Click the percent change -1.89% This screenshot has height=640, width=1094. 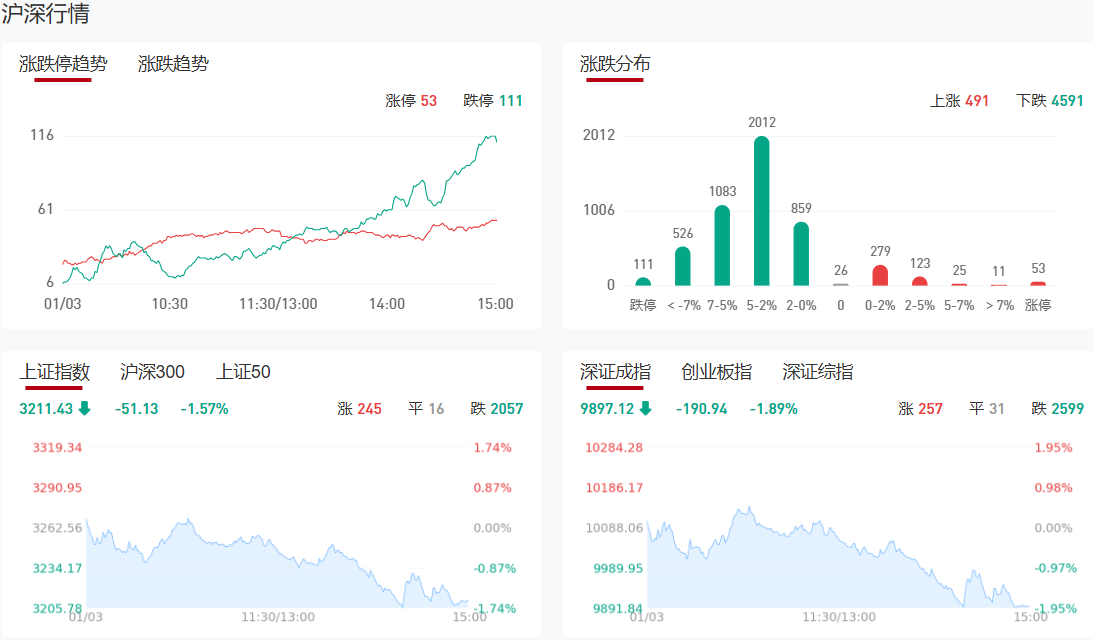coord(774,408)
